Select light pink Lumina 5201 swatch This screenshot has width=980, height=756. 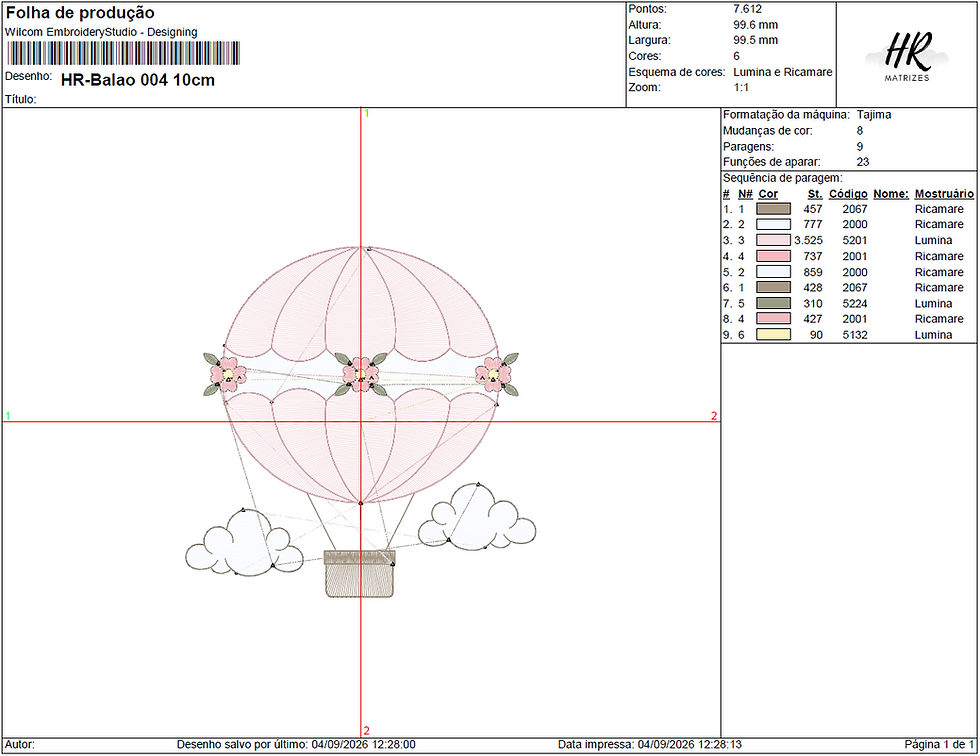click(x=774, y=240)
